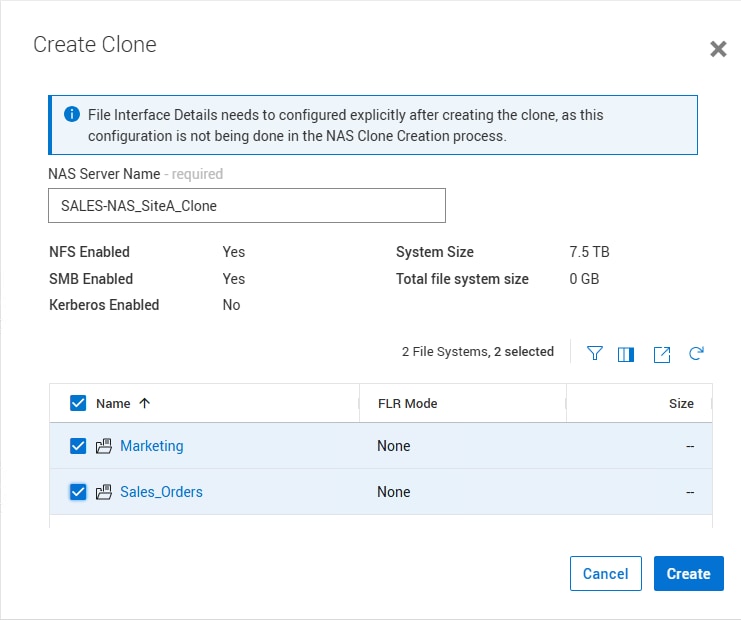This screenshot has width=741, height=620.
Task: Click the Marketing file system icon
Action: (104, 446)
